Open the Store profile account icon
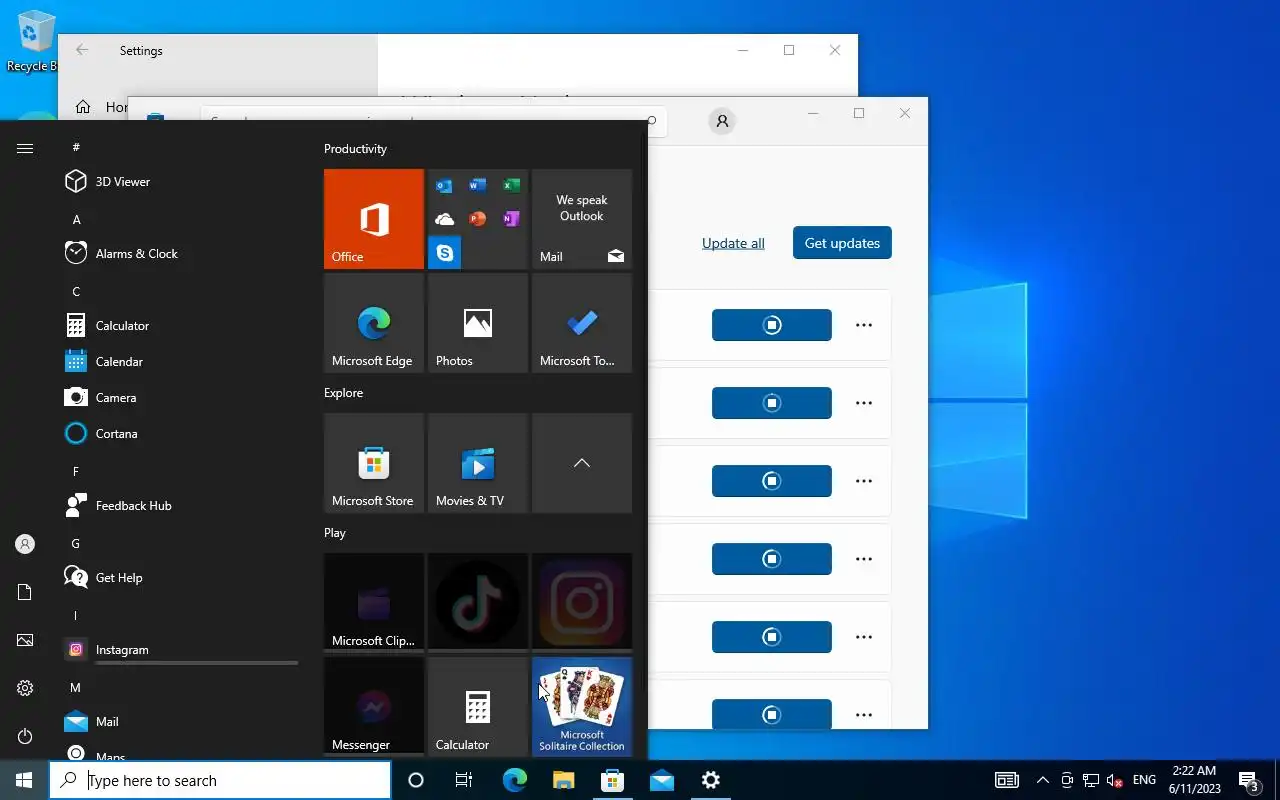The width and height of the screenshot is (1280, 800). tap(722, 121)
